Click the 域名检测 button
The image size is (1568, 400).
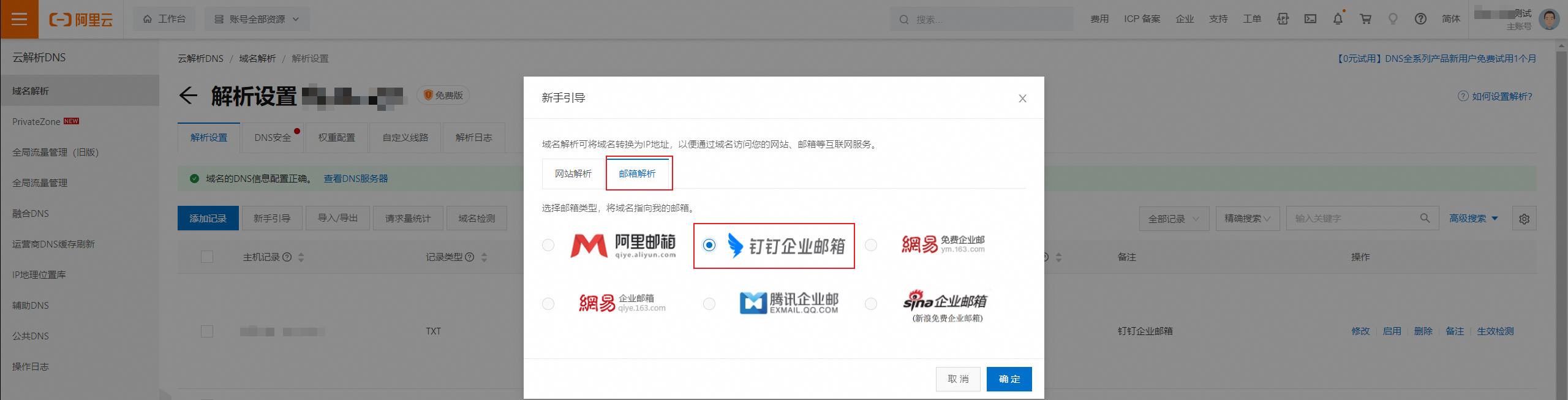(x=477, y=218)
